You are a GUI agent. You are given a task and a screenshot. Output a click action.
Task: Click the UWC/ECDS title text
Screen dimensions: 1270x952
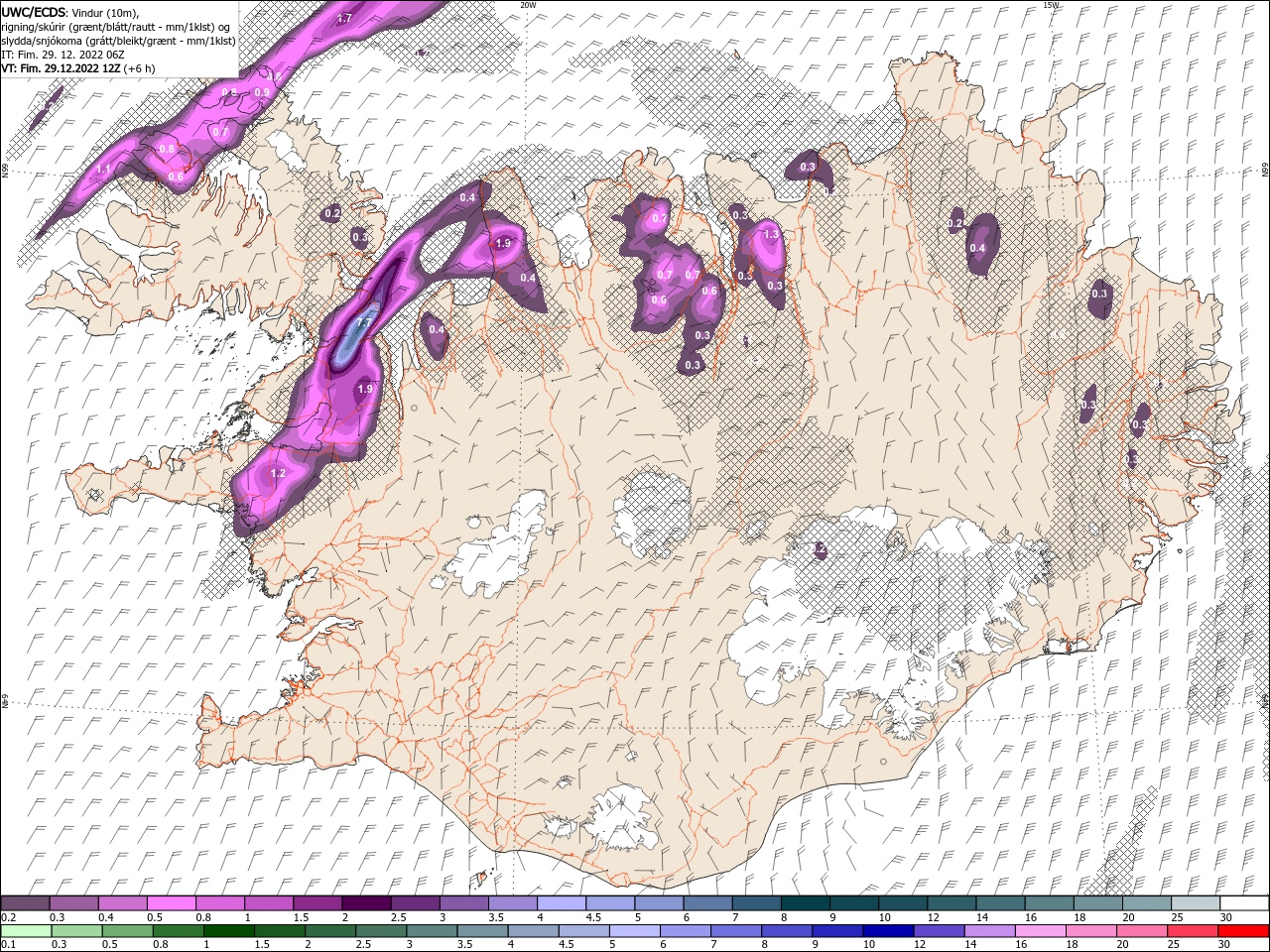pos(34,12)
